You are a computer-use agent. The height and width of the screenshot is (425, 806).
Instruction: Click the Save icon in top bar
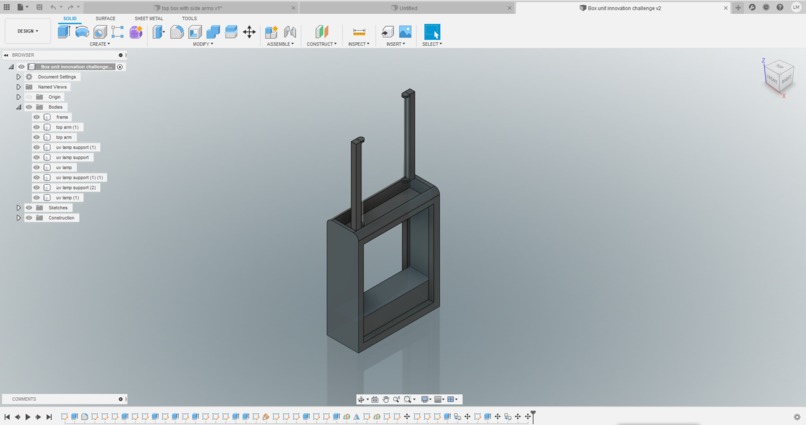[x=39, y=7]
